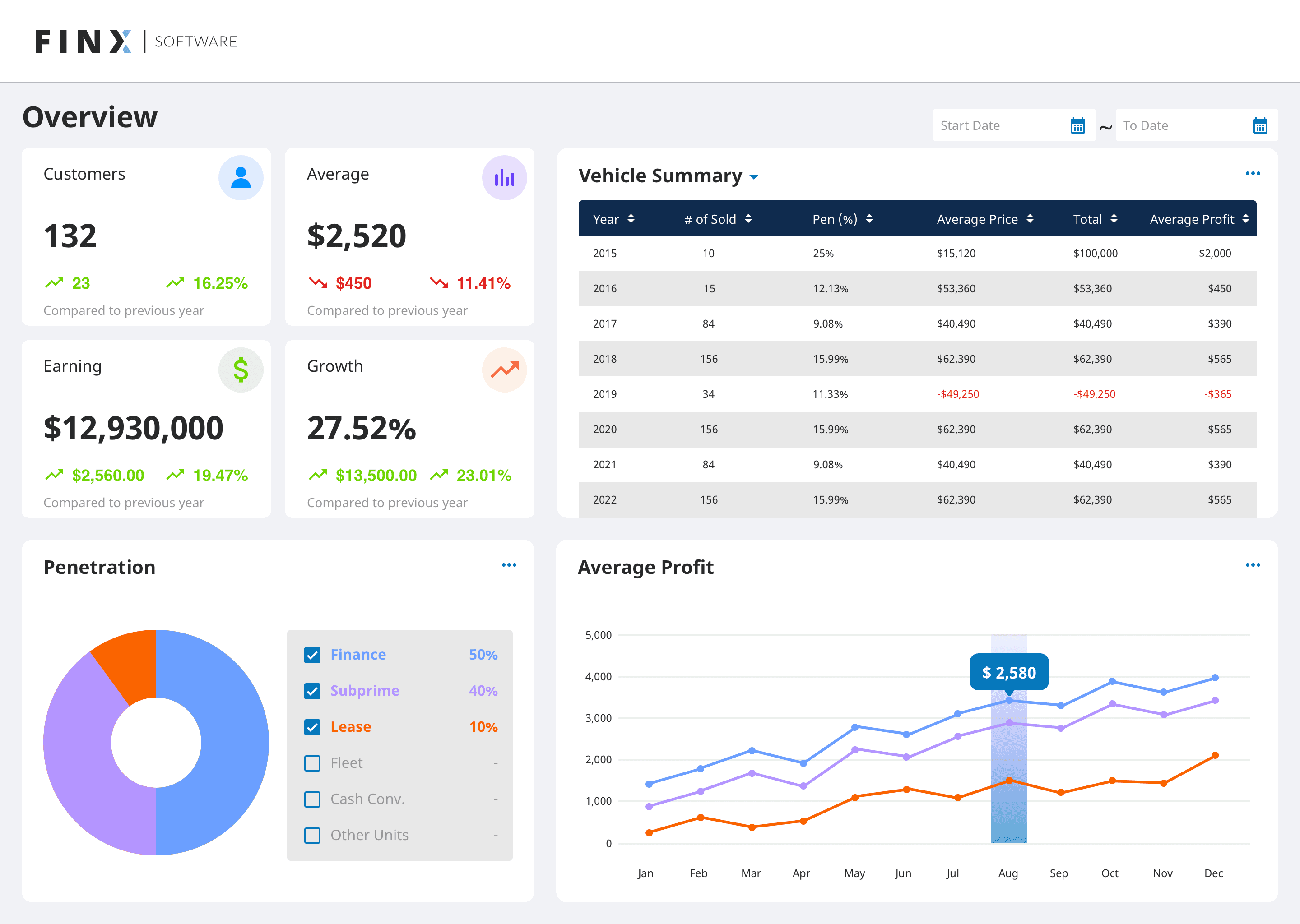The image size is (1300, 924).
Task: Sort the table by Pen (%)
Action: (x=869, y=219)
